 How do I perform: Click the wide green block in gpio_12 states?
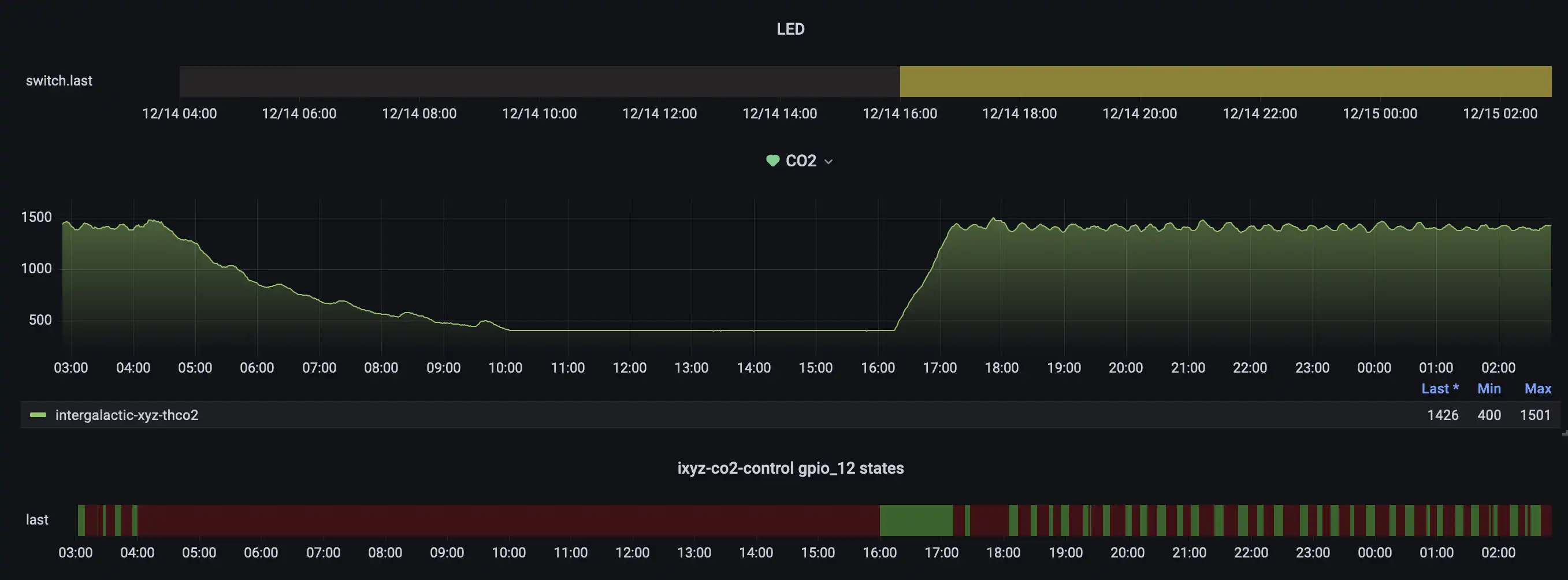pos(916,520)
